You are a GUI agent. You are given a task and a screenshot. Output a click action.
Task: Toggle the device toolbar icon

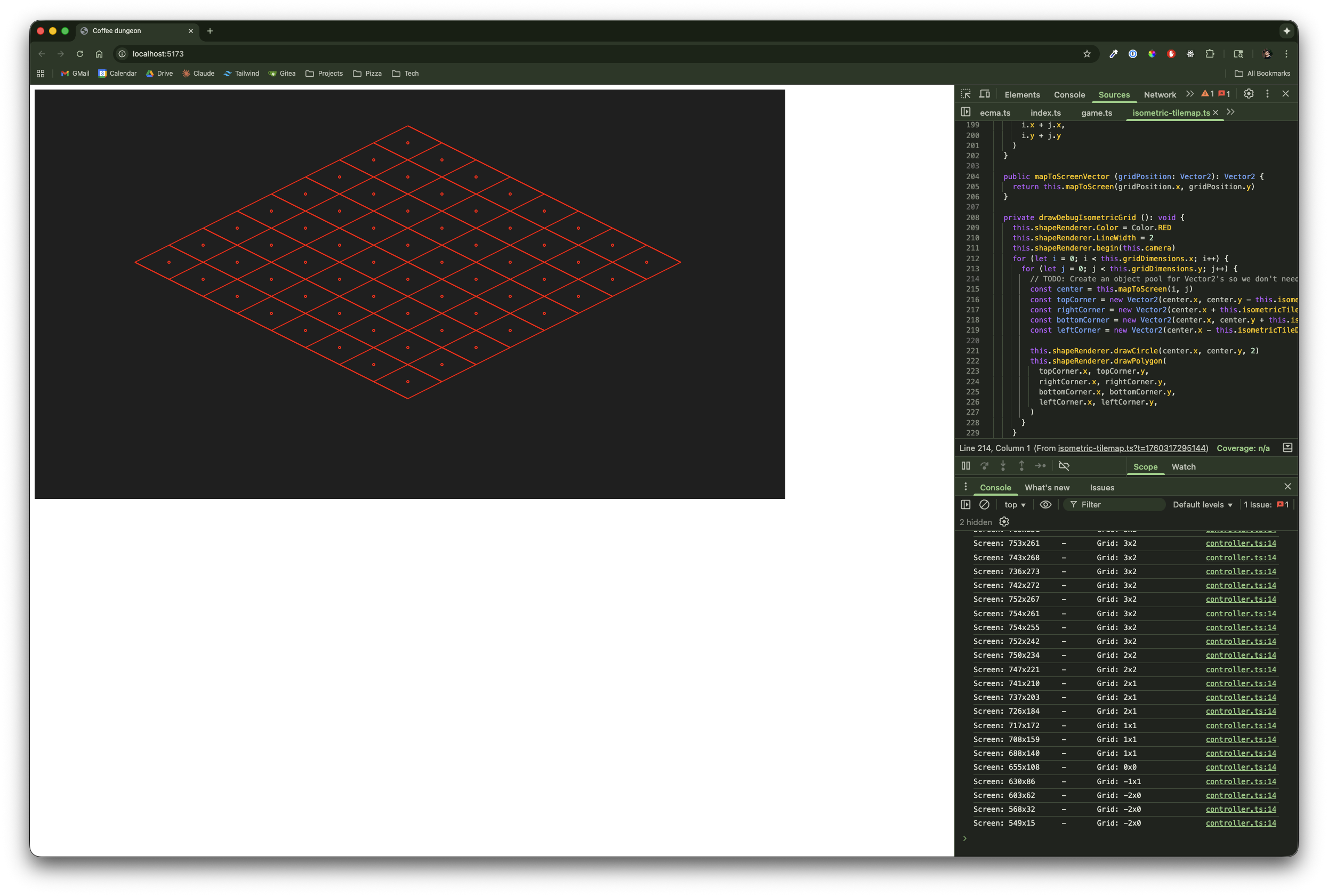[985, 94]
